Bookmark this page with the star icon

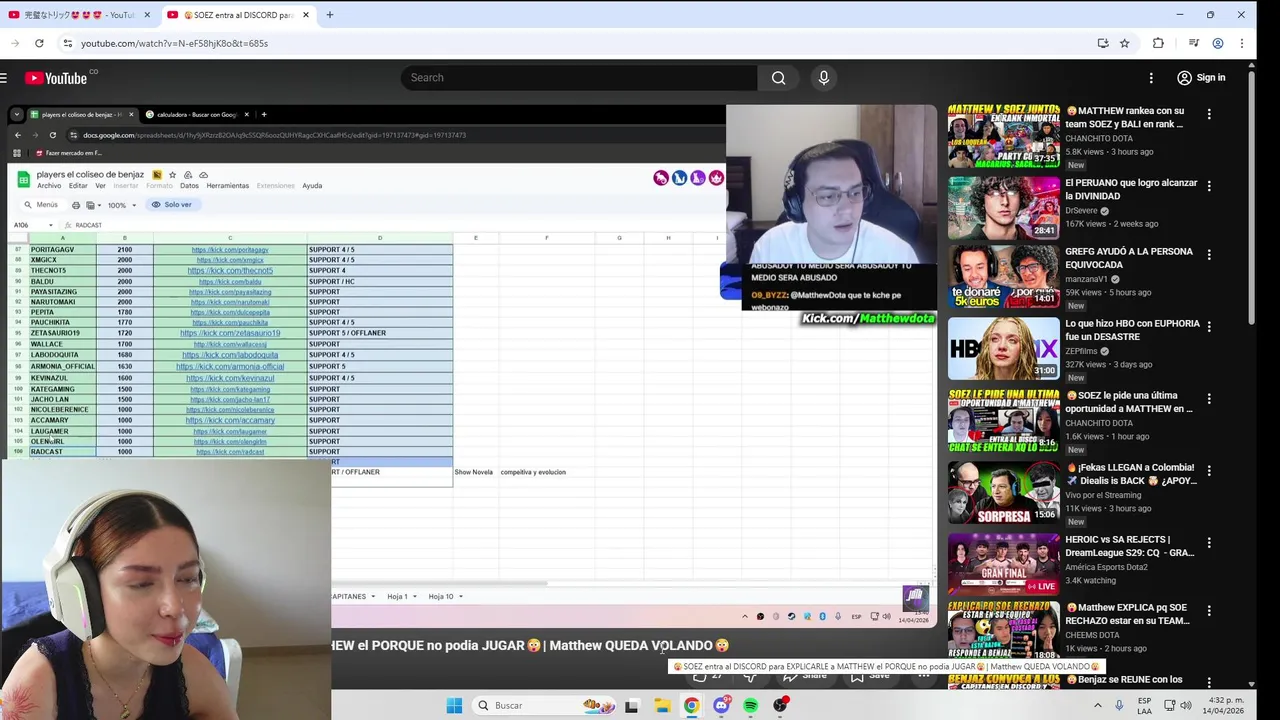(x=1125, y=43)
